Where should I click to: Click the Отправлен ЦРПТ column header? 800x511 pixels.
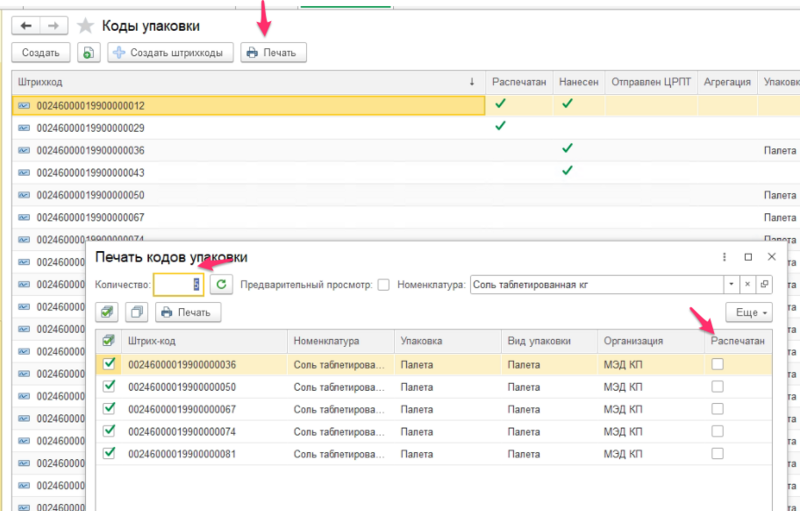point(651,82)
